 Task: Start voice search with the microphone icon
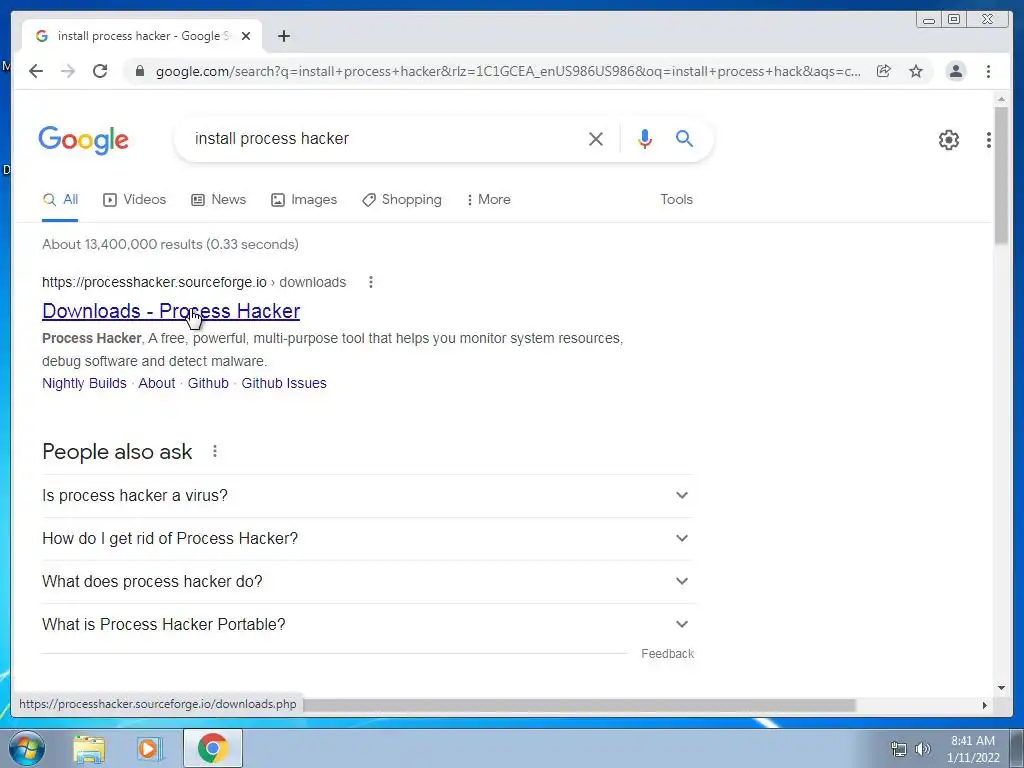(x=645, y=138)
